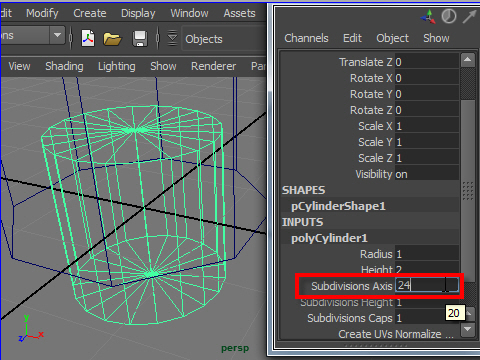This screenshot has width=480, height=360.
Task: Open the Shading panel menu
Action: [64, 66]
